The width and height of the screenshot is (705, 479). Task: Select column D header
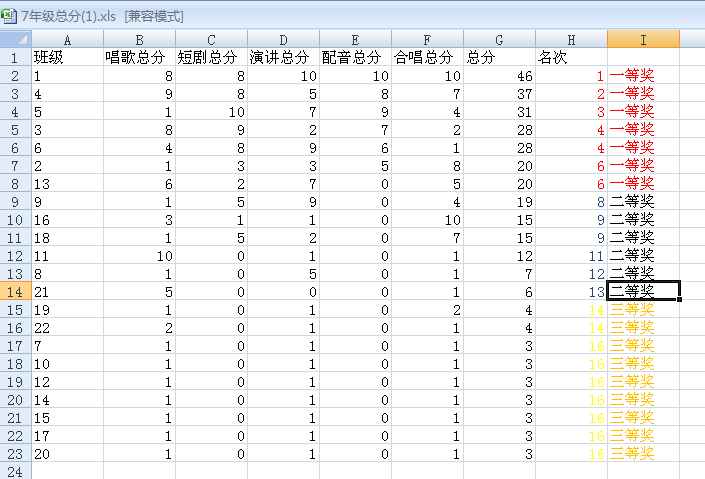pos(283,39)
